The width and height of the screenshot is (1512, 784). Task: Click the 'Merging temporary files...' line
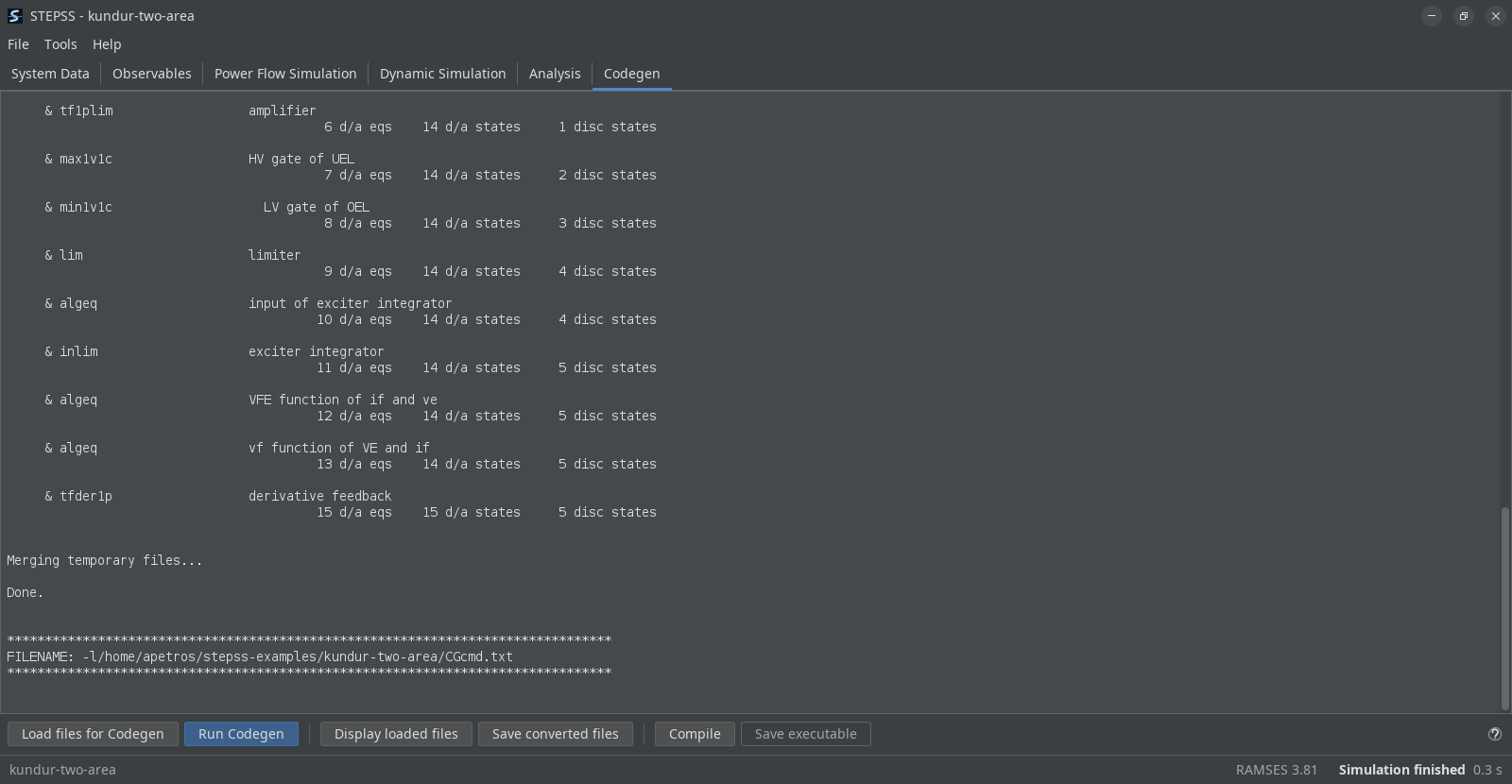[x=105, y=560]
